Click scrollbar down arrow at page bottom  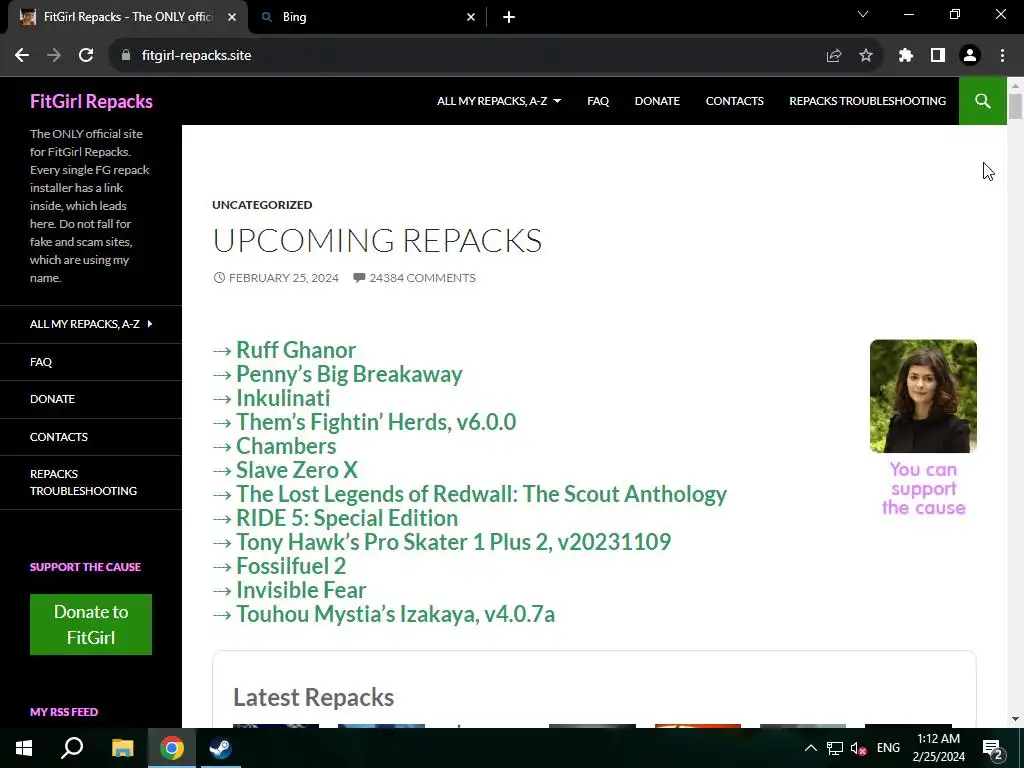click(1015, 719)
